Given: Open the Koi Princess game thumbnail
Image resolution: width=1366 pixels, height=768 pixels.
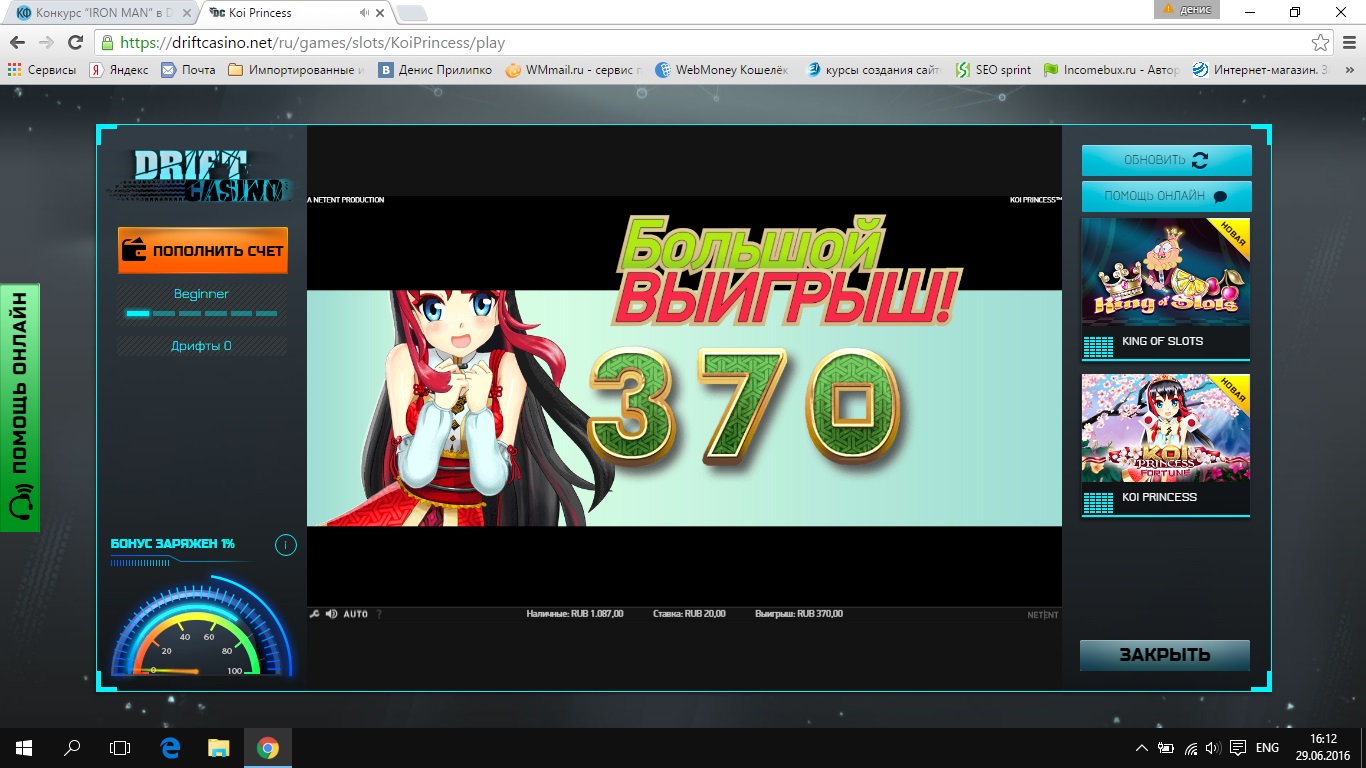Looking at the screenshot, I should (1166, 445).
